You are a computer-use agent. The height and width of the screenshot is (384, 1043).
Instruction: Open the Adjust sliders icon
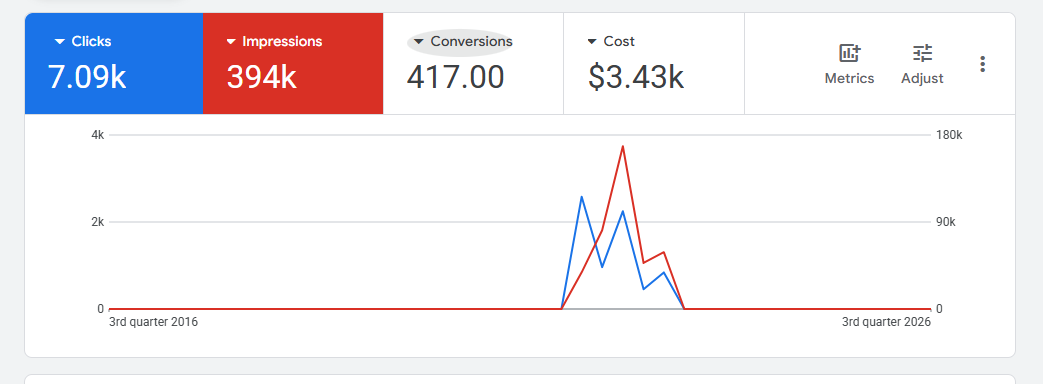tap(923, 53)
